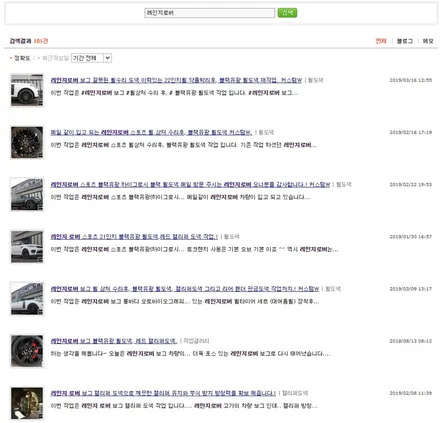Image resolution: width=440 pixels, height=423 pixels.
Task: Open thumbnail of white SUV in first result
Action: click(27, 90)
